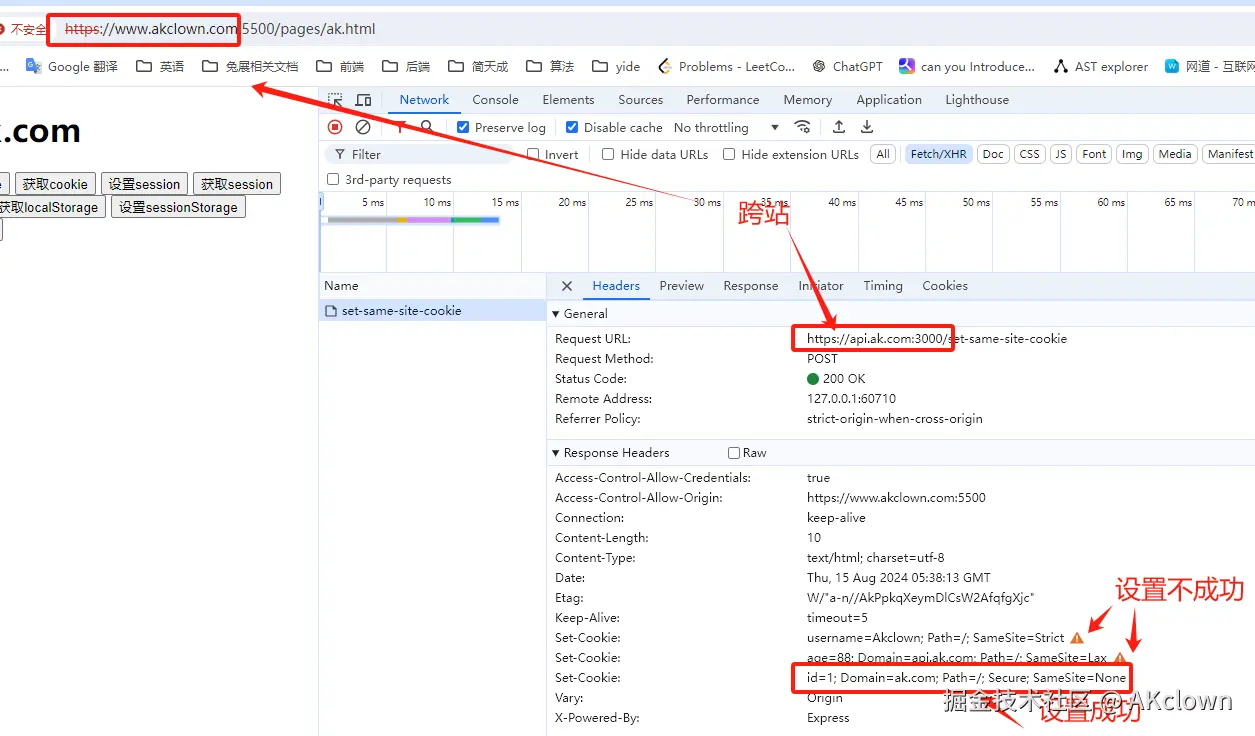Click the 获取session button
1255x736 pixels.
click(237, 184)
